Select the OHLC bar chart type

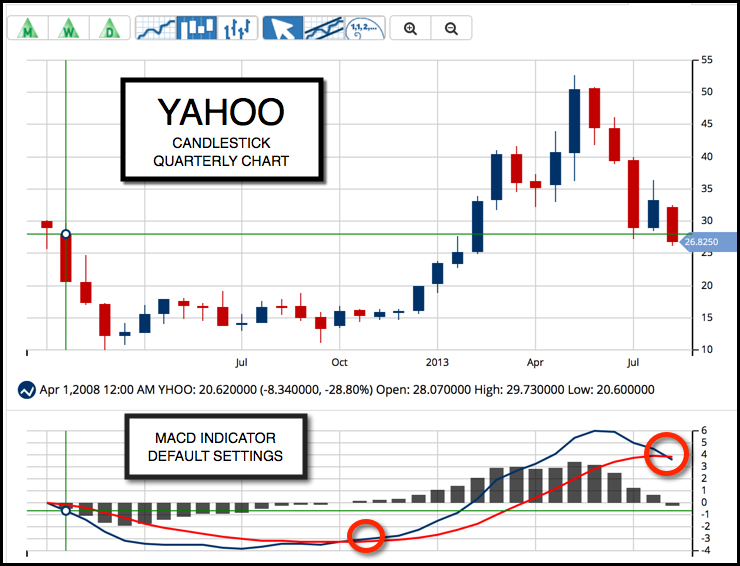pyautogui.click(x=237, y=28)
